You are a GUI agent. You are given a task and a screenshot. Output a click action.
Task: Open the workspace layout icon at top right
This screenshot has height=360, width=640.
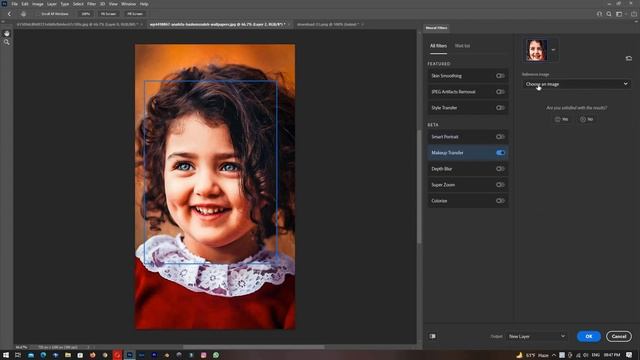(619, 14)
